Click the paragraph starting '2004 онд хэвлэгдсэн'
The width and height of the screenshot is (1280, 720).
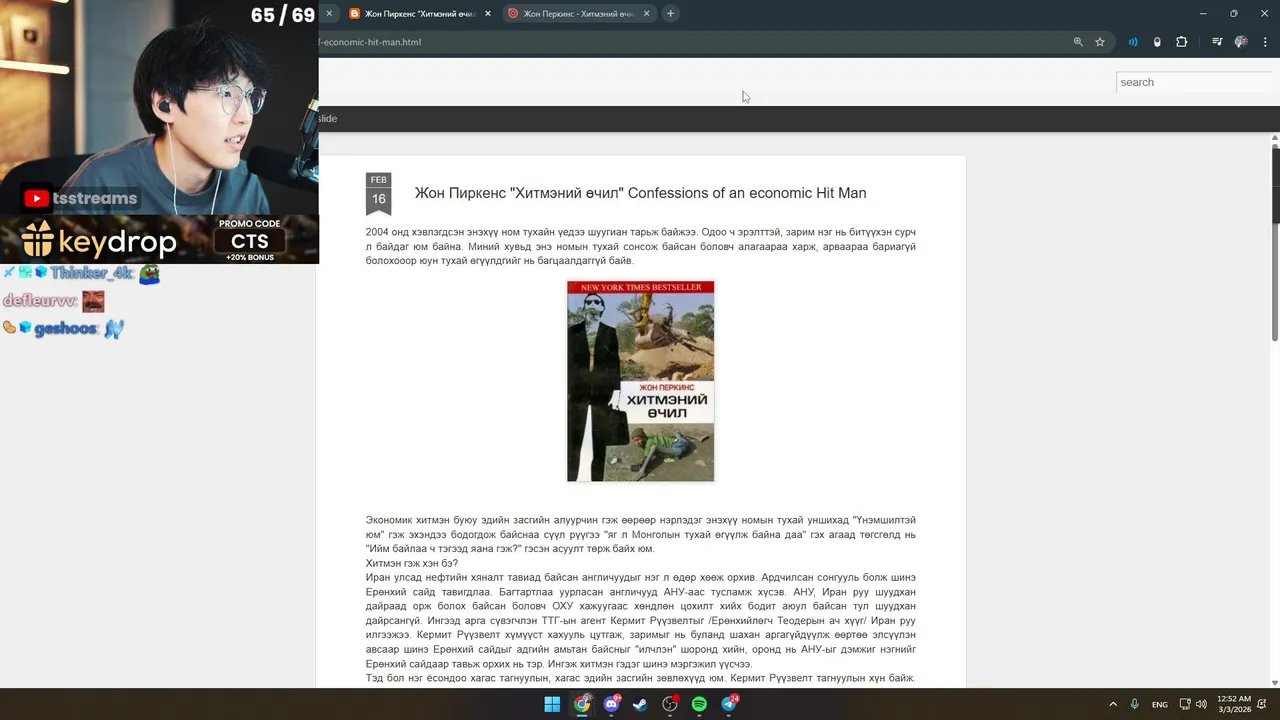[640, 246]
